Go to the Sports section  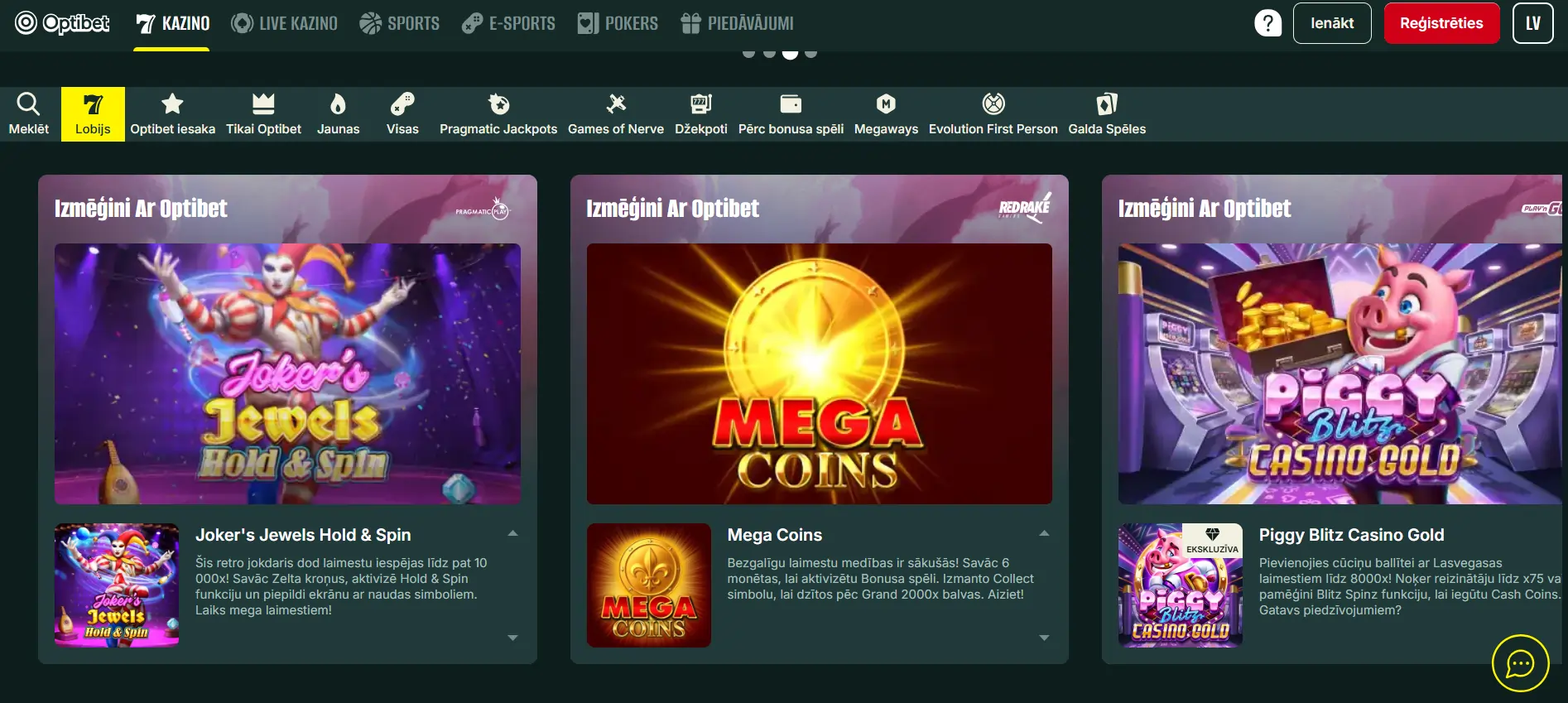point(399,23)
